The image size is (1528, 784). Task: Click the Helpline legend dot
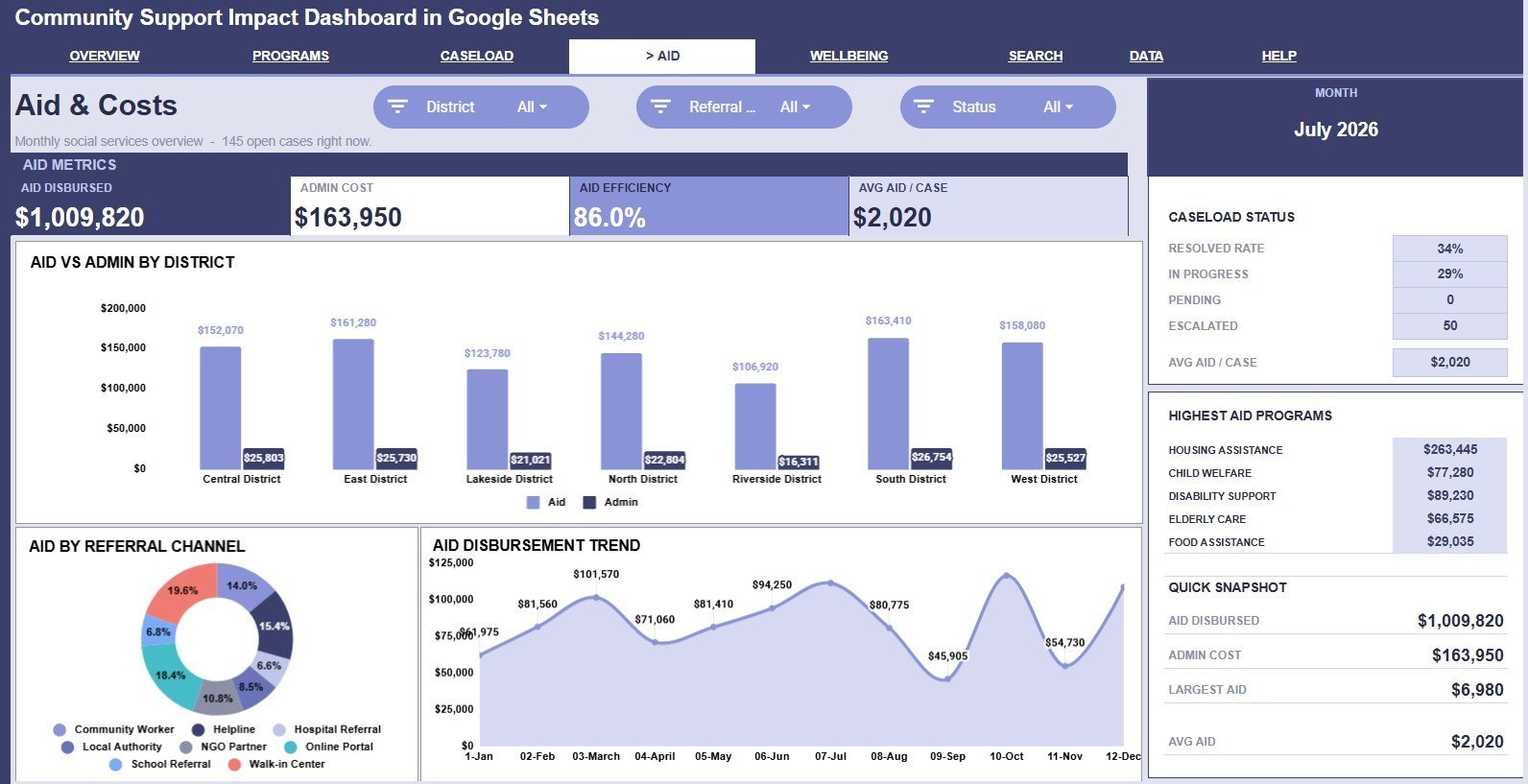point(198,729)
